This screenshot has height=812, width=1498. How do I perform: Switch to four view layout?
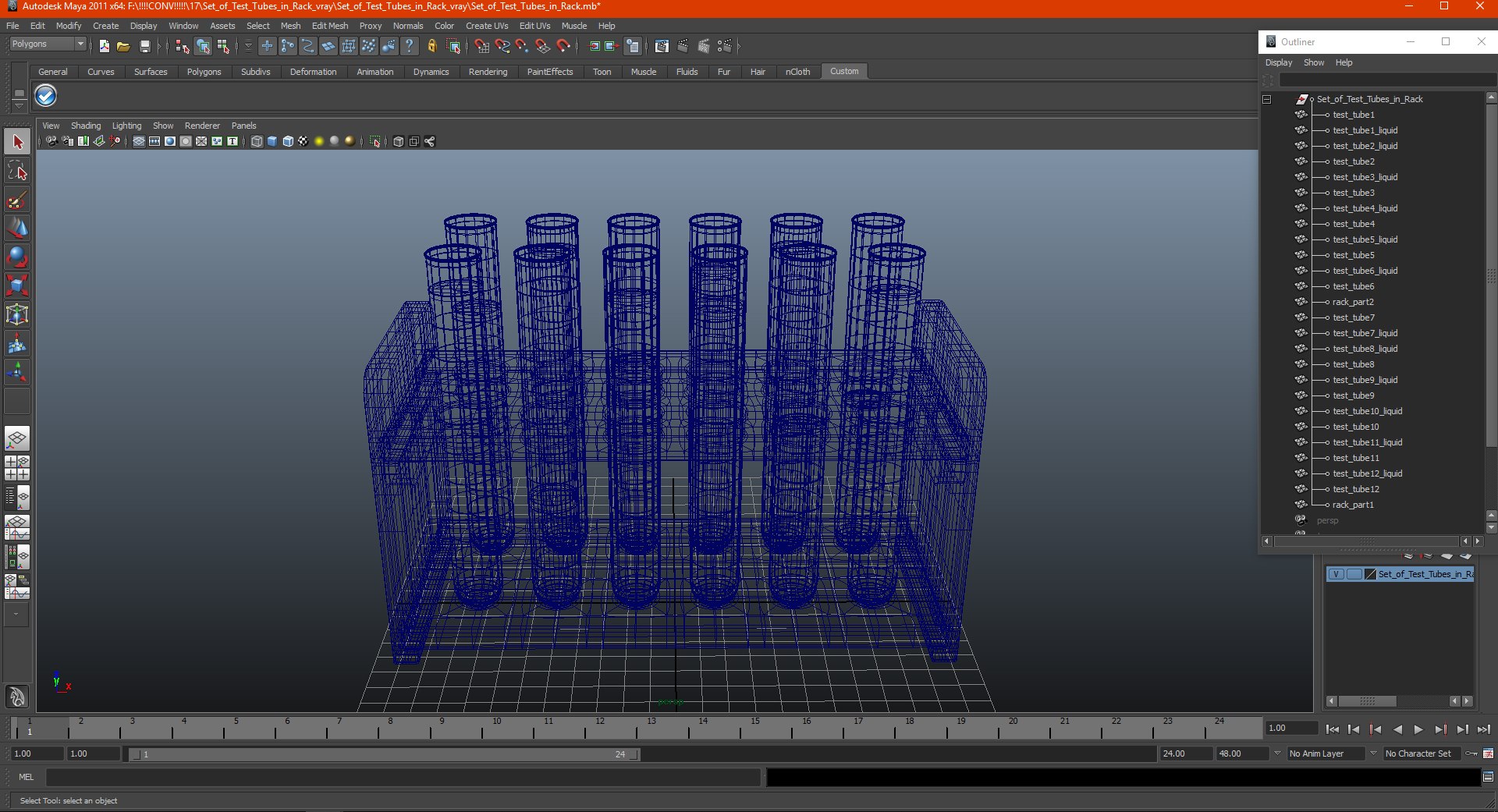pos(17,468)
